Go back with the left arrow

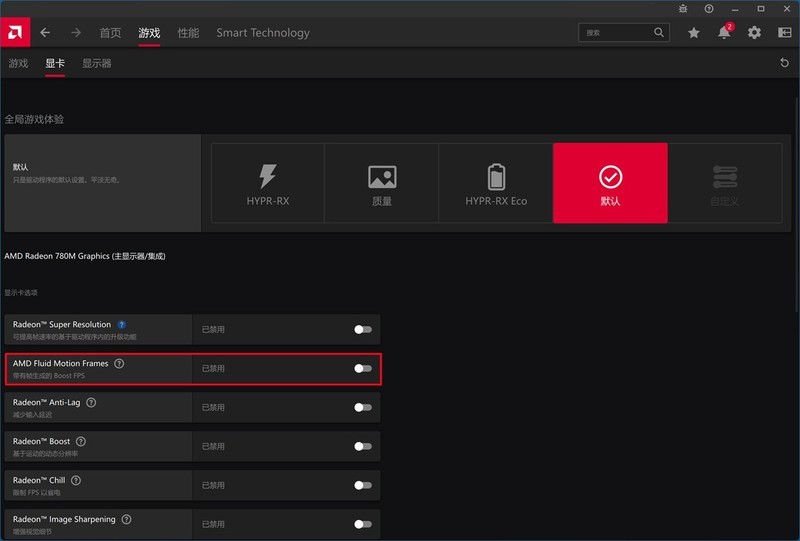[x=45, y=33]
